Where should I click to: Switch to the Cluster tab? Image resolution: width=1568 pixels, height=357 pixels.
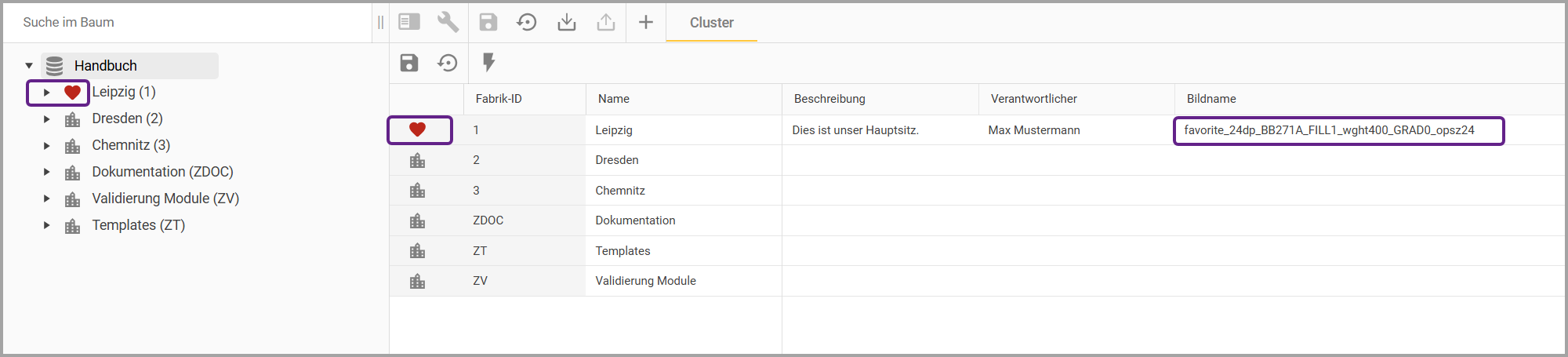pyautogui.click(x=711, y=23)
